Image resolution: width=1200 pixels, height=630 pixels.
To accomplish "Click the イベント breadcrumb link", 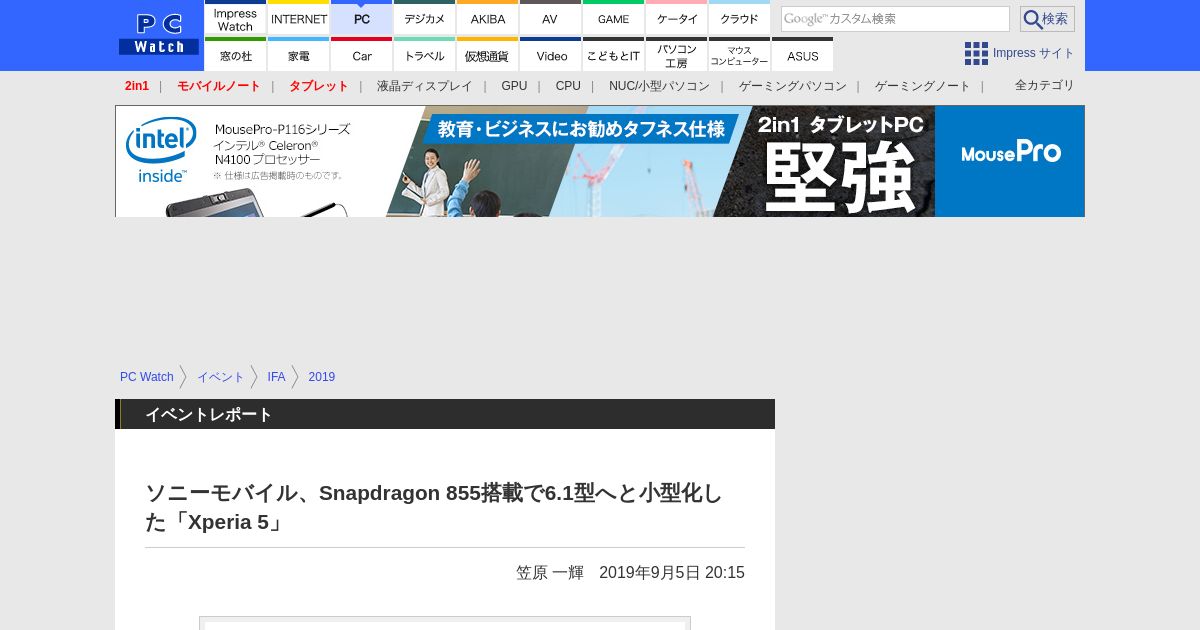I will tap(221, 377).
